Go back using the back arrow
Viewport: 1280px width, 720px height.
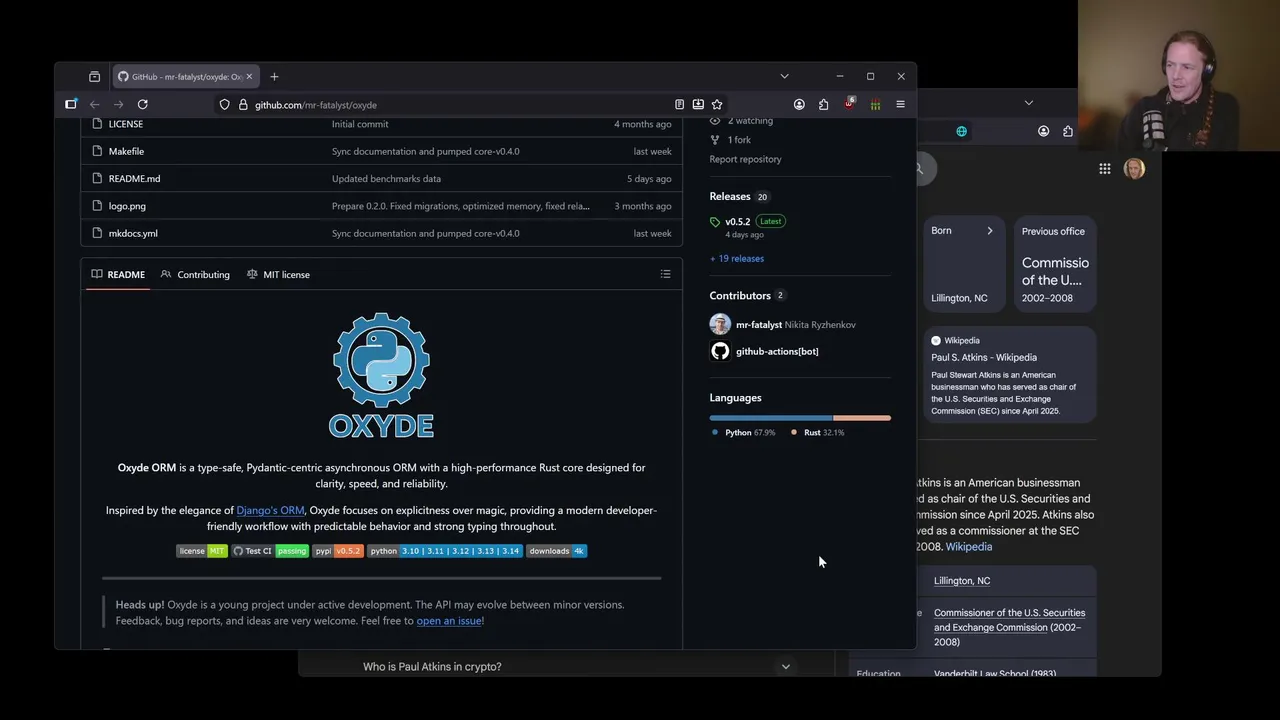pyautogui.click(x=95, y=104)
